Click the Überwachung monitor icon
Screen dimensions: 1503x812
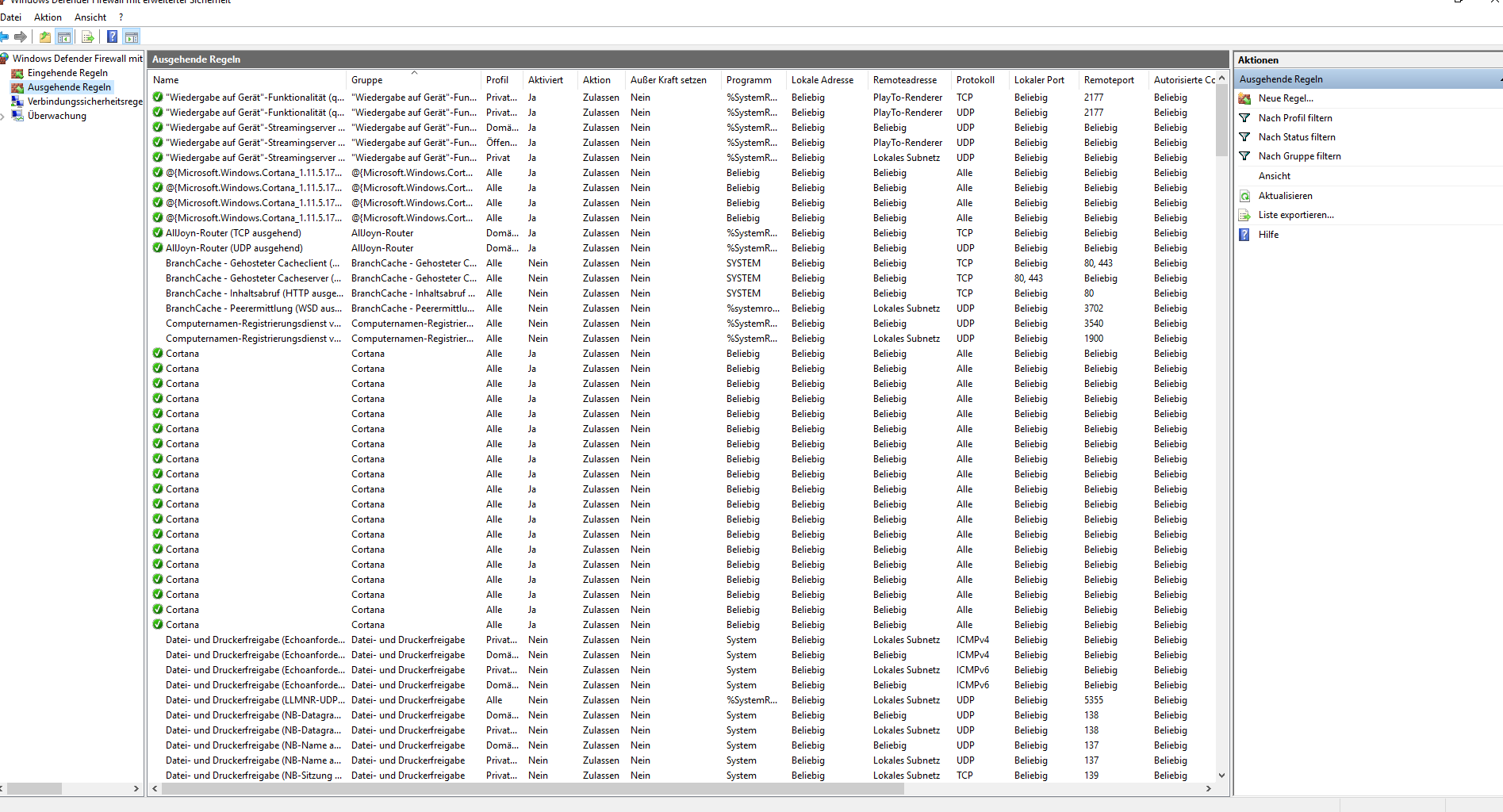17,116
